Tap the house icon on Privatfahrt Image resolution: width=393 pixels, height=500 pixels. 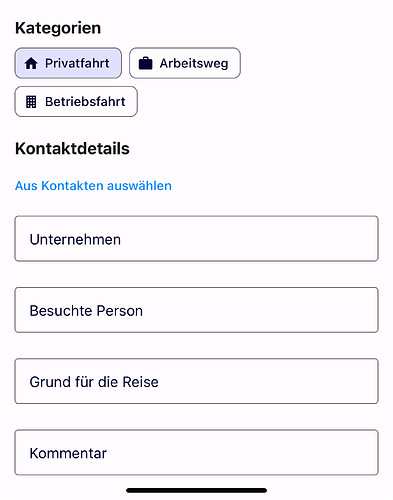(31, 63)
